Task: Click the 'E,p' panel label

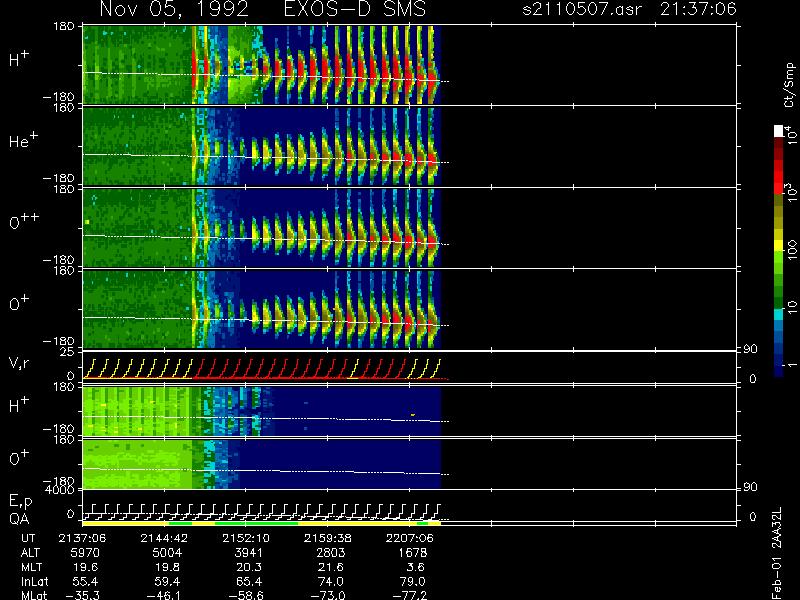Action: point(20,502)
